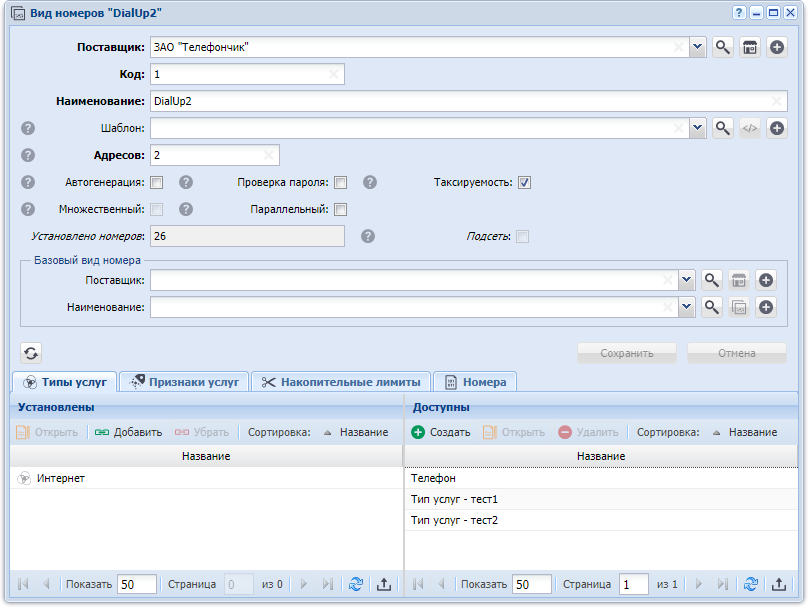
Task: Export the Установлены list with the upload icon
Action: (384, 584)
